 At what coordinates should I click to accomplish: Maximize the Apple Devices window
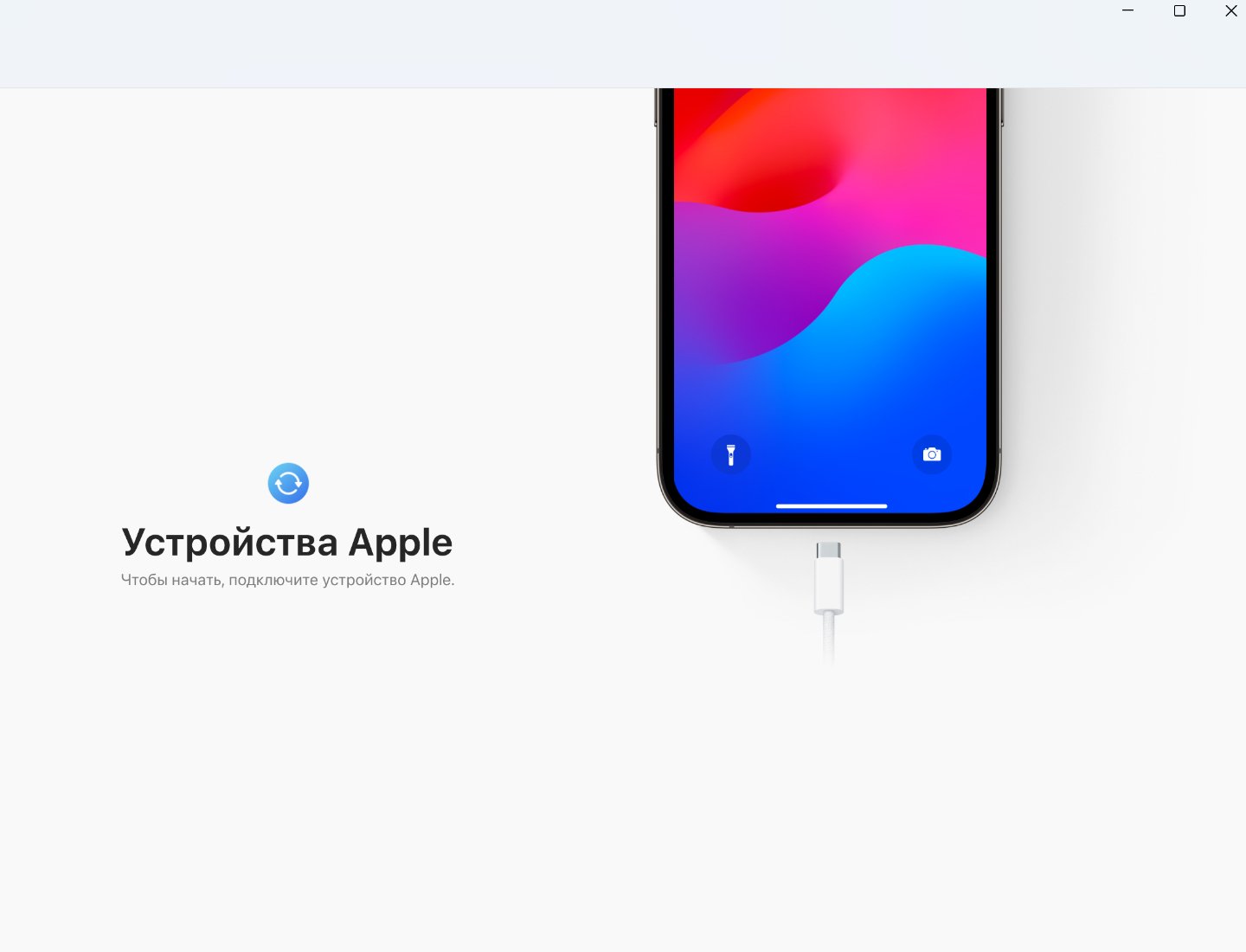(1179, 10)
